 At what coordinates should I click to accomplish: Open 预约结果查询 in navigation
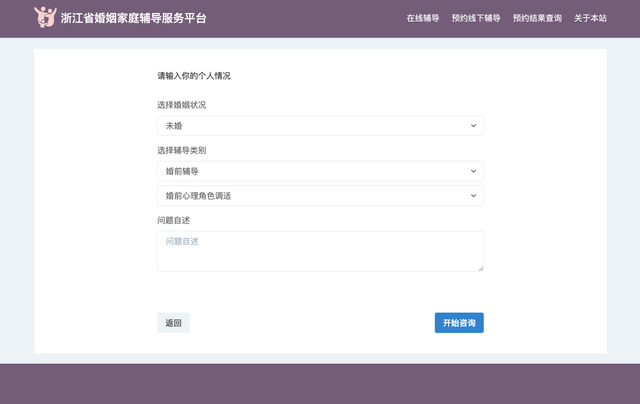pos(537,18)
